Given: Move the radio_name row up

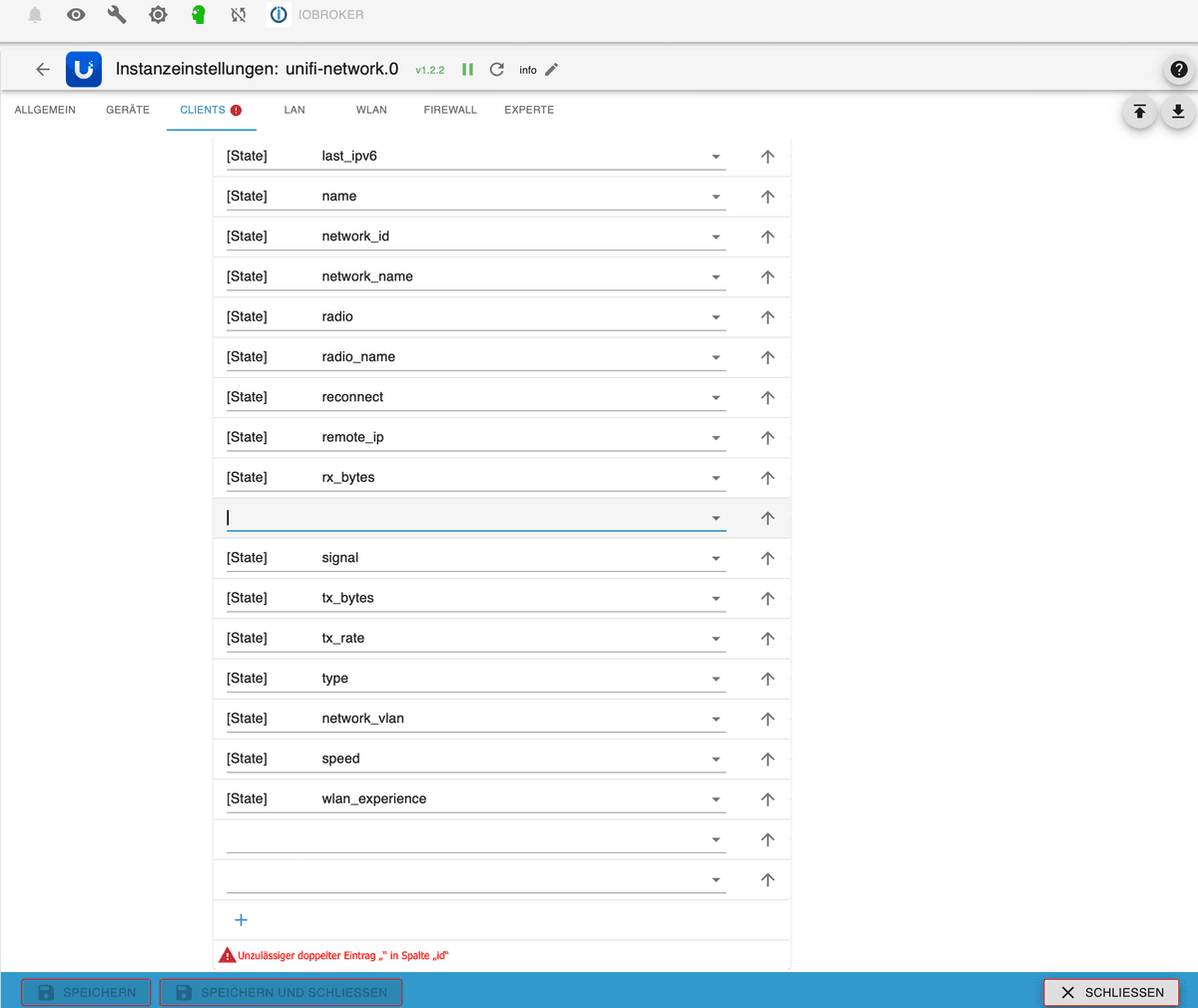Looking at the screenshot, I should [x=768, y=357].
